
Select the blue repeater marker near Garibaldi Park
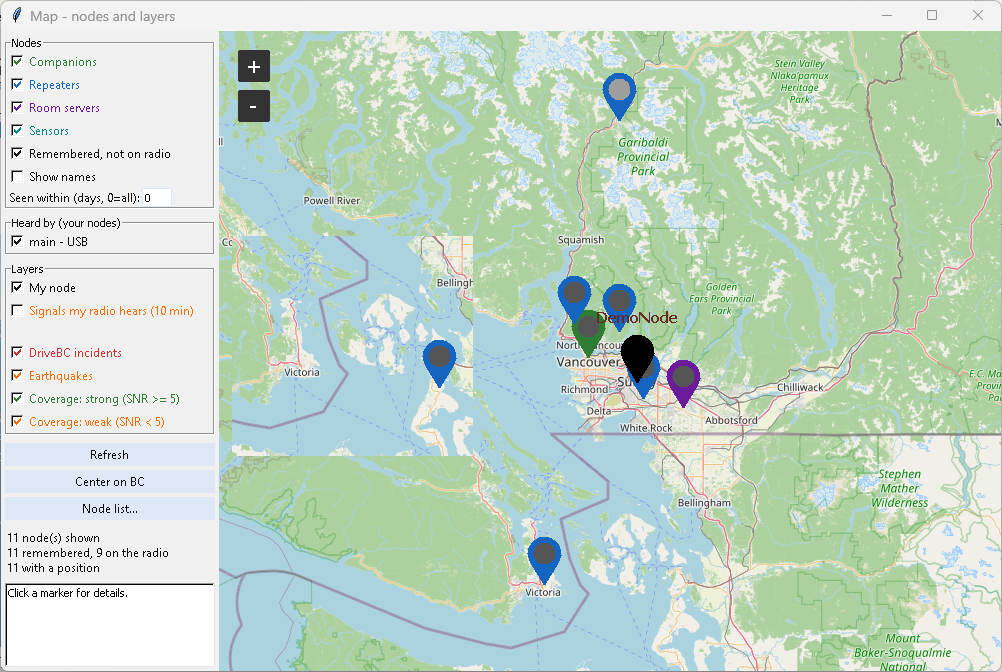coord(619,95)
